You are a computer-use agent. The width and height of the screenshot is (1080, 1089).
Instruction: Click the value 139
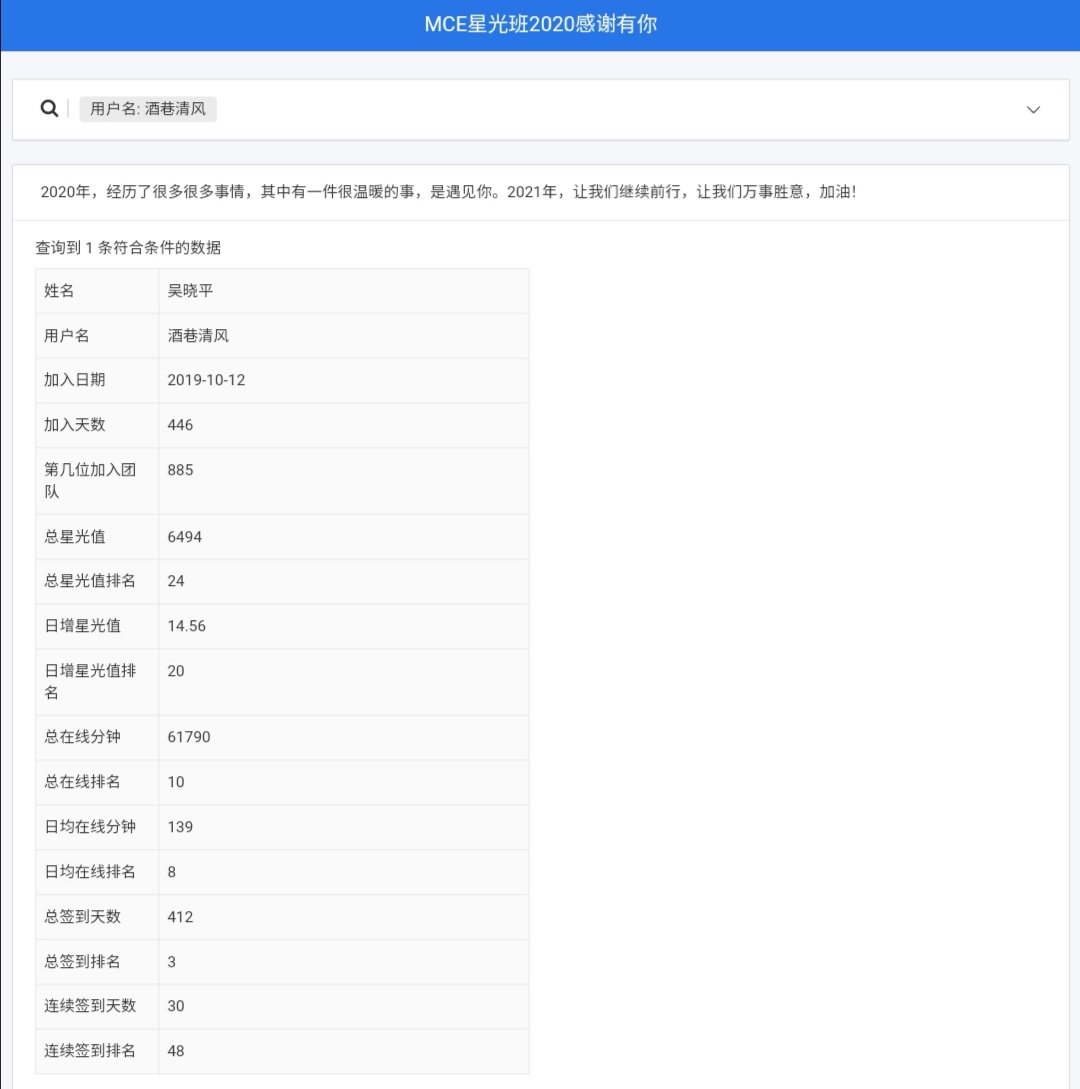coord(180,827)
